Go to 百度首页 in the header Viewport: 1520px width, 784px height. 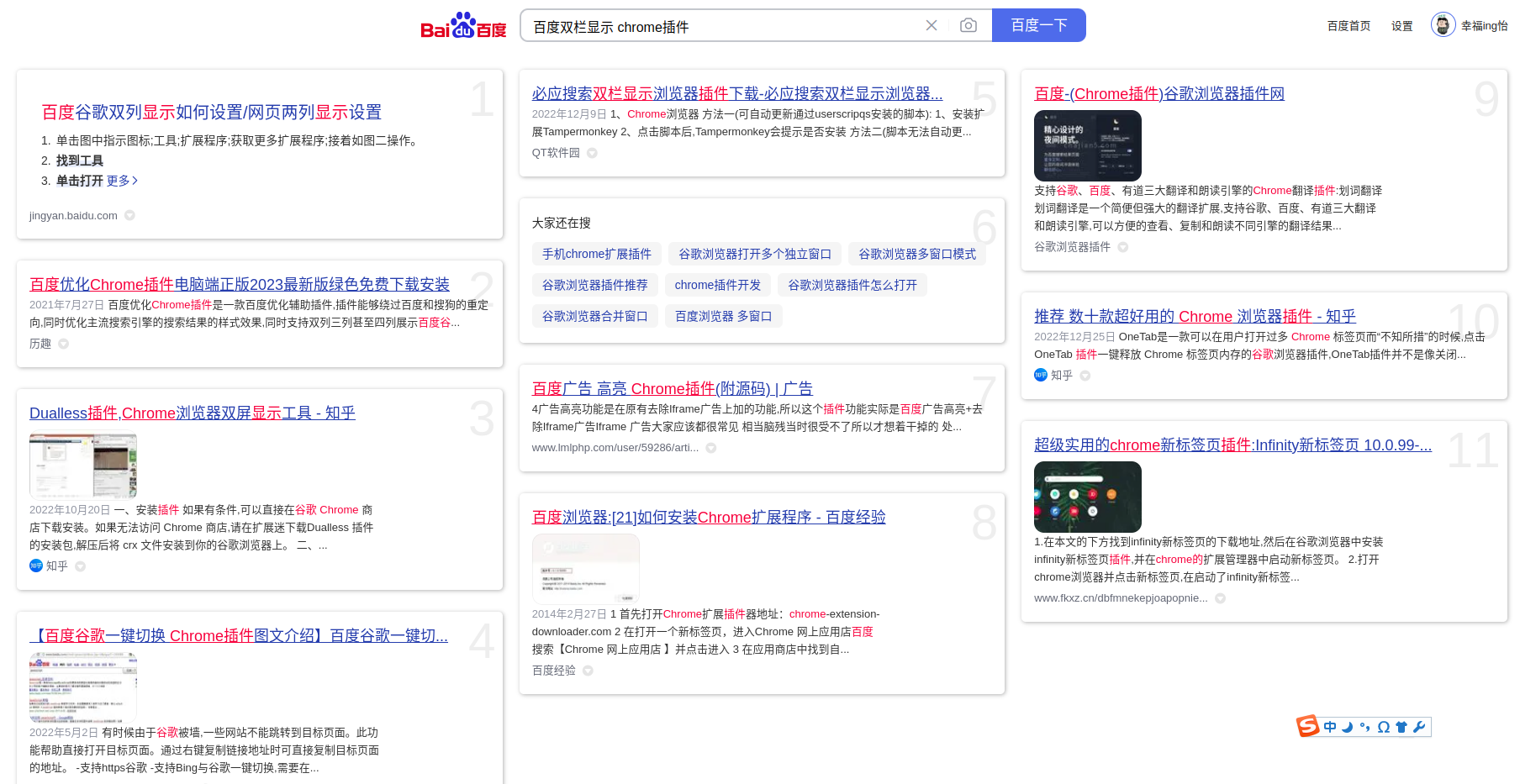[1348, 26]
